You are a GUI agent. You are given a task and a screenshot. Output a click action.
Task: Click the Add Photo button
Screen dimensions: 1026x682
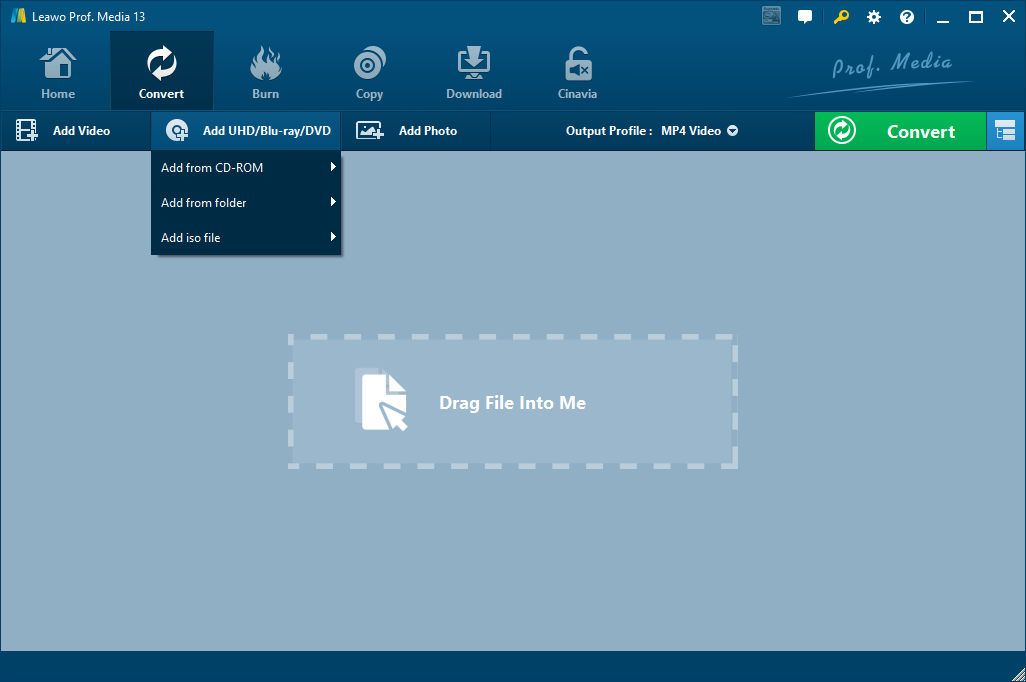click(x=408, y=131)
